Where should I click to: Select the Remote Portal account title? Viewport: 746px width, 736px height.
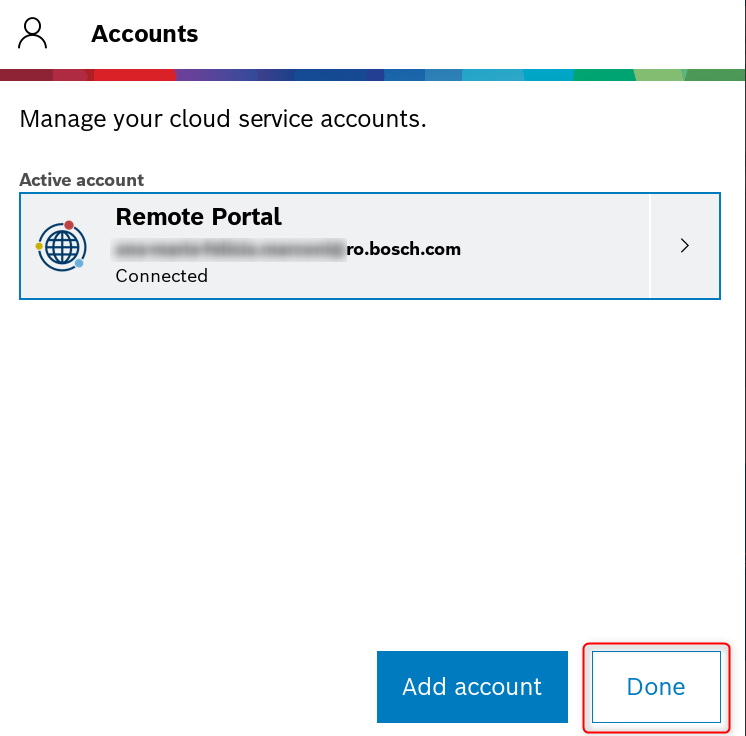(x=198, y=217)
